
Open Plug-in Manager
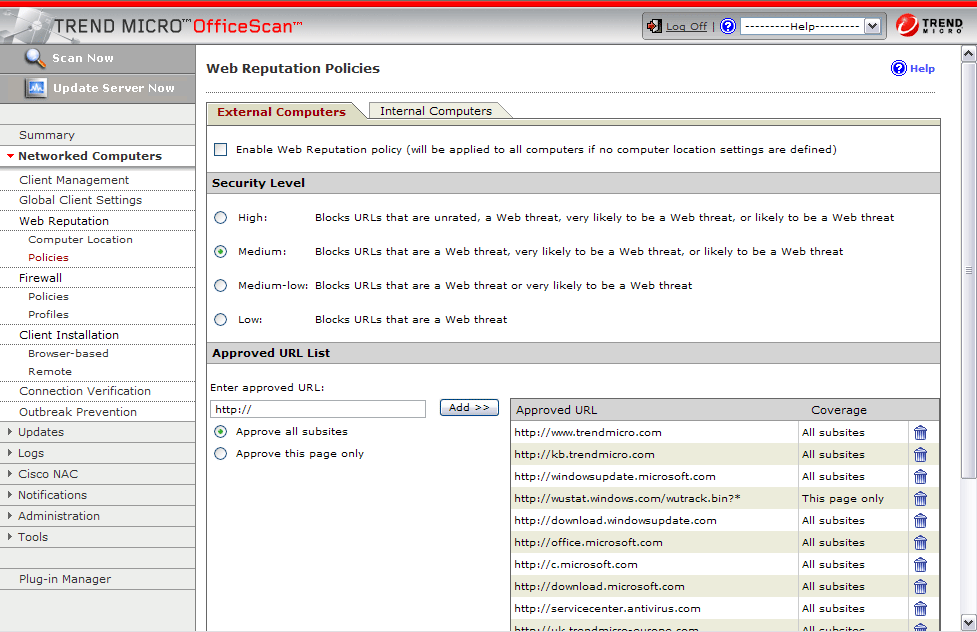coord(65,579)
